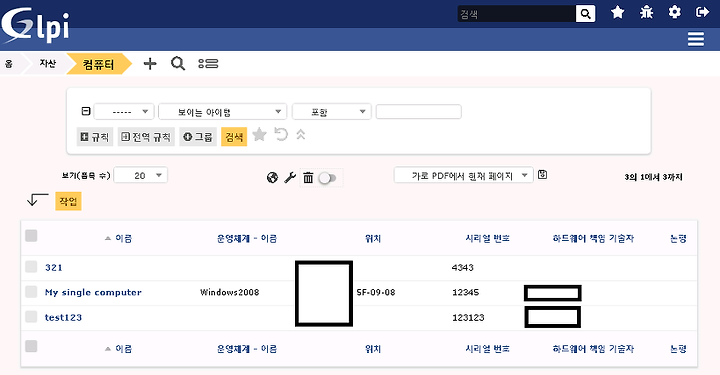Click the yellow 검색 search button
The image size is (720, 375).
tap(234, 137)
